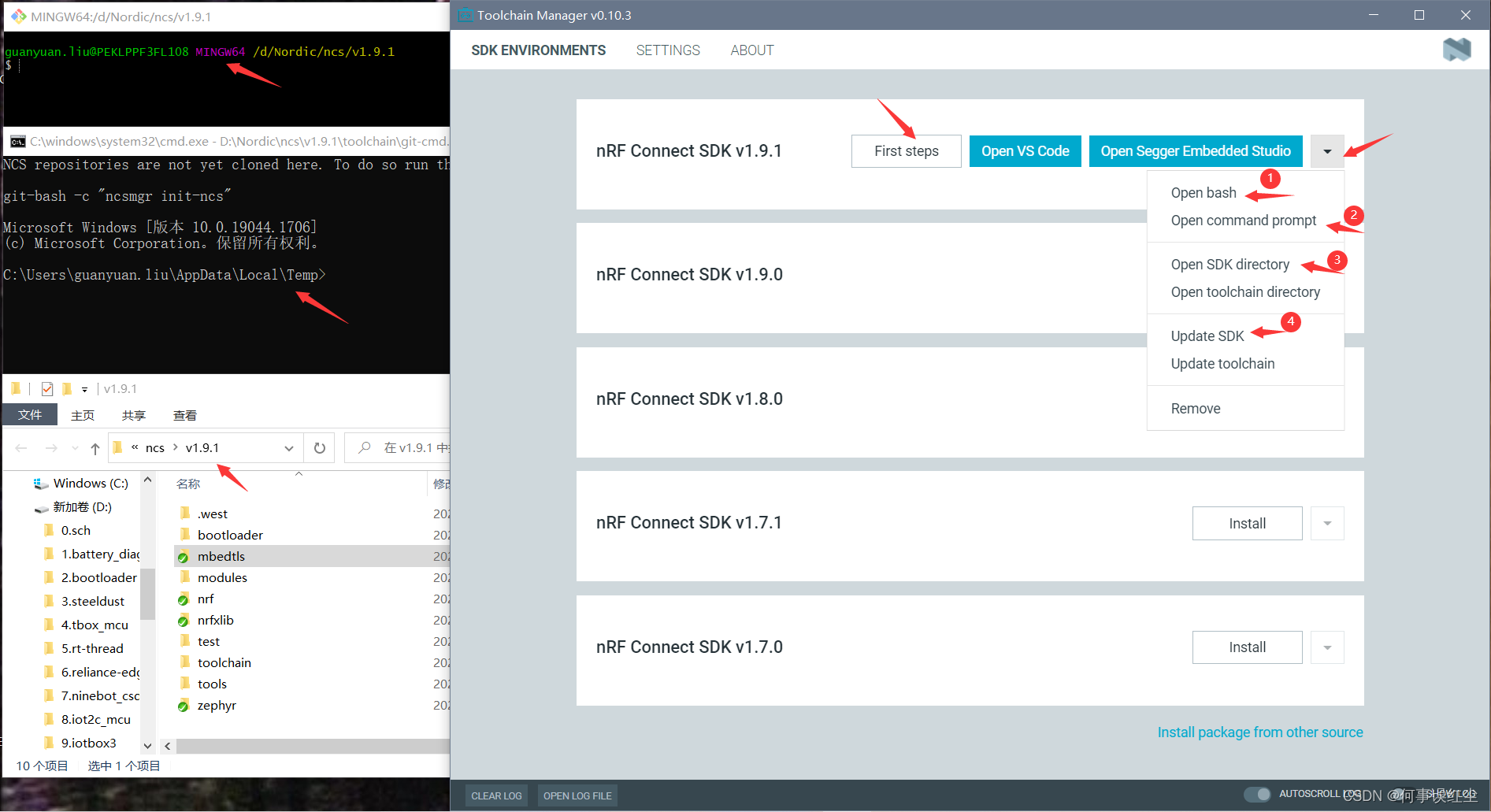The height and width of the screenshot is (812, 1491).
Task: Click Open Segger Embedded Studio button
Action: click(1196, 151)
